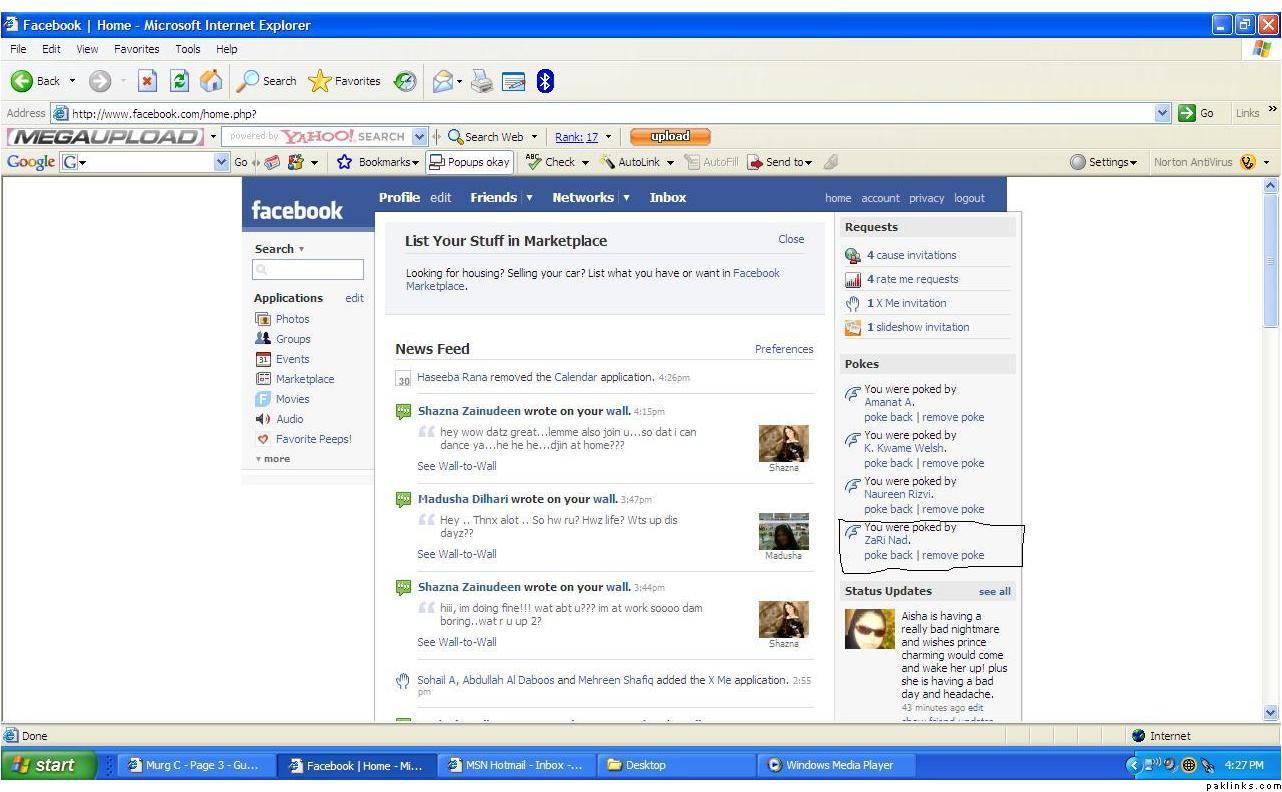Click the Facebook search input field

click(308, 270)
